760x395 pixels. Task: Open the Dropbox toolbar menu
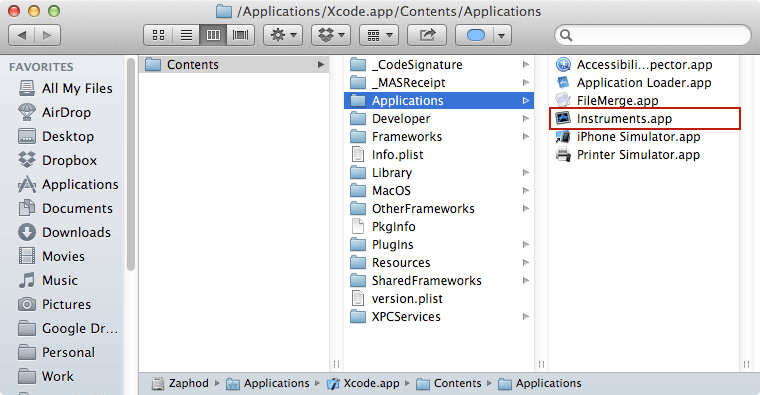point(331,35)
